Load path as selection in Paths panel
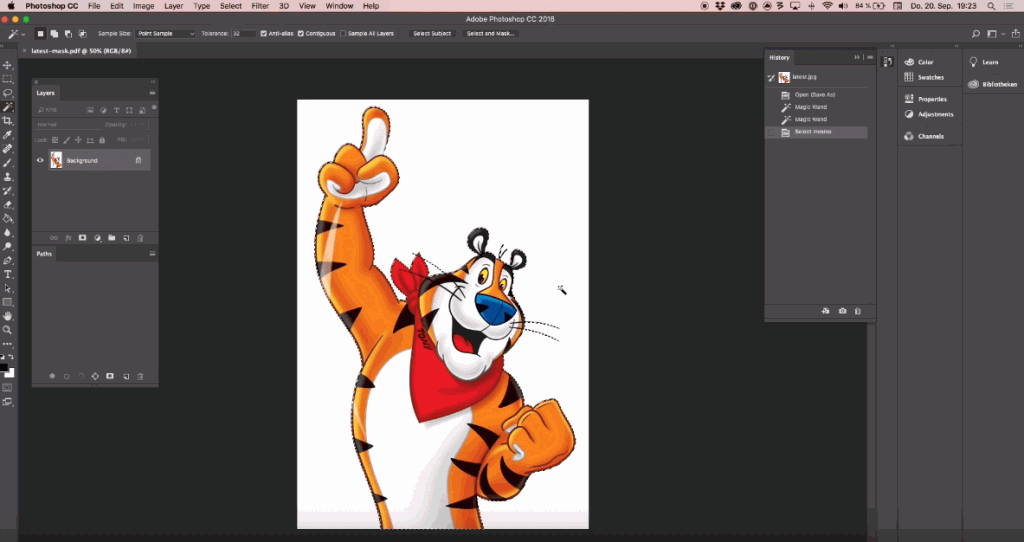Image resolution: width=1024 pixels, height=542 pixels. pyautogui.click(x=81, y=376)
